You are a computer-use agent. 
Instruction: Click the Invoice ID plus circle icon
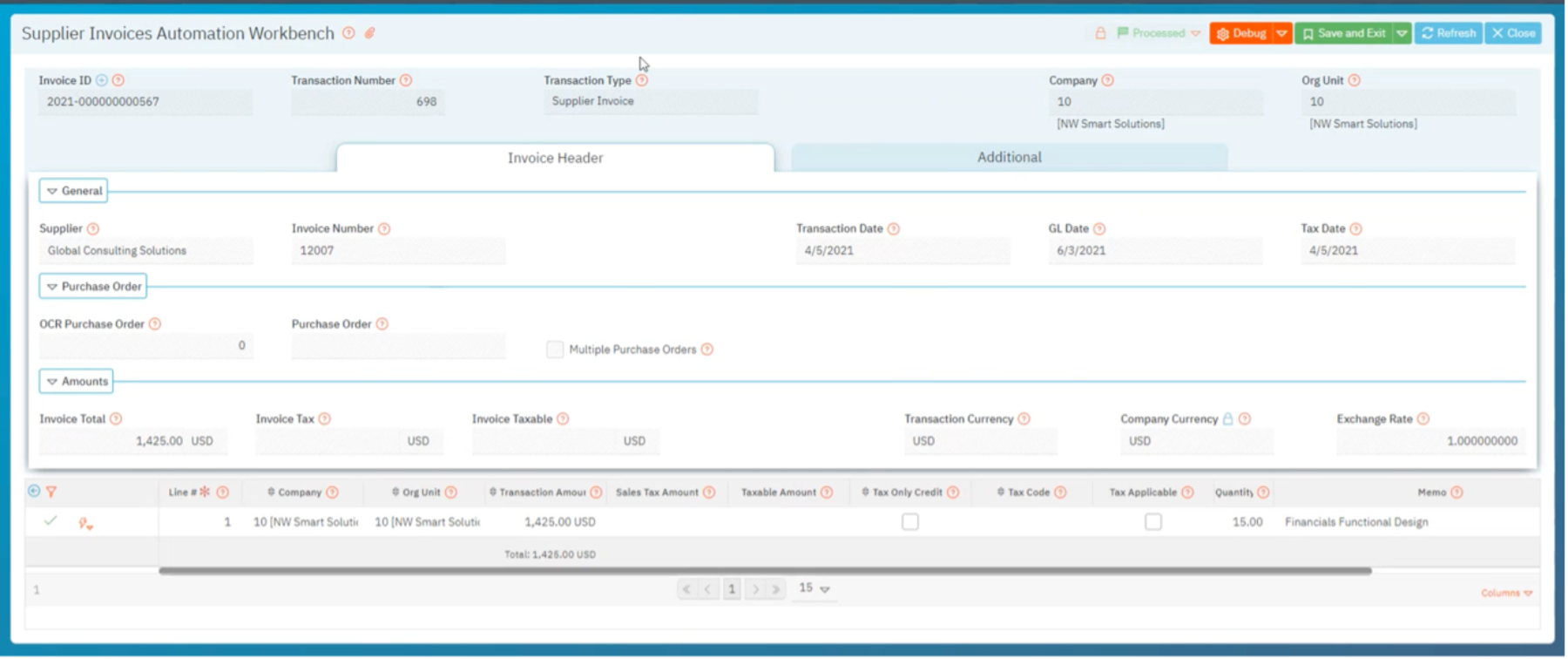(102, 80)
